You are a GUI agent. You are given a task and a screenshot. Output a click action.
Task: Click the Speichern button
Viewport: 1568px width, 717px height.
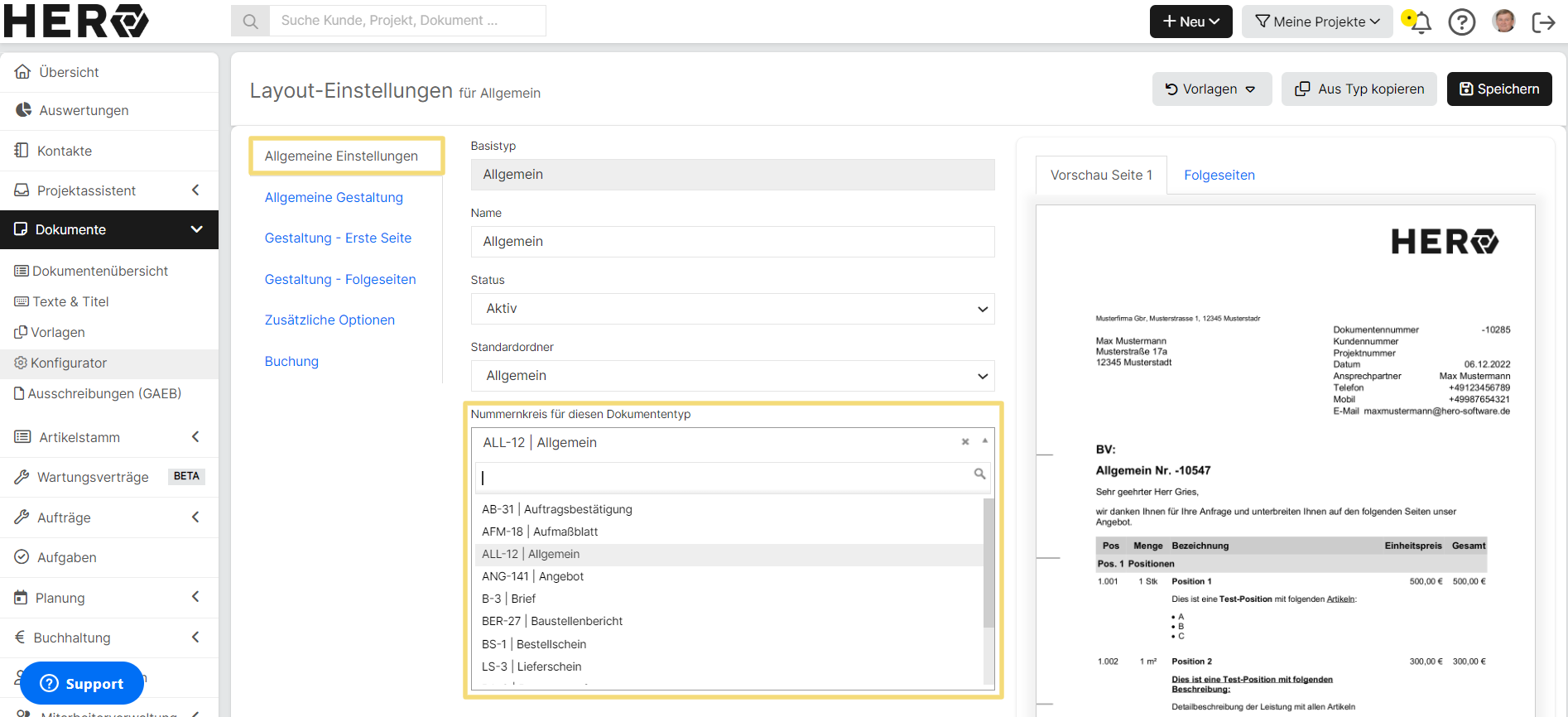point(1499,89)
